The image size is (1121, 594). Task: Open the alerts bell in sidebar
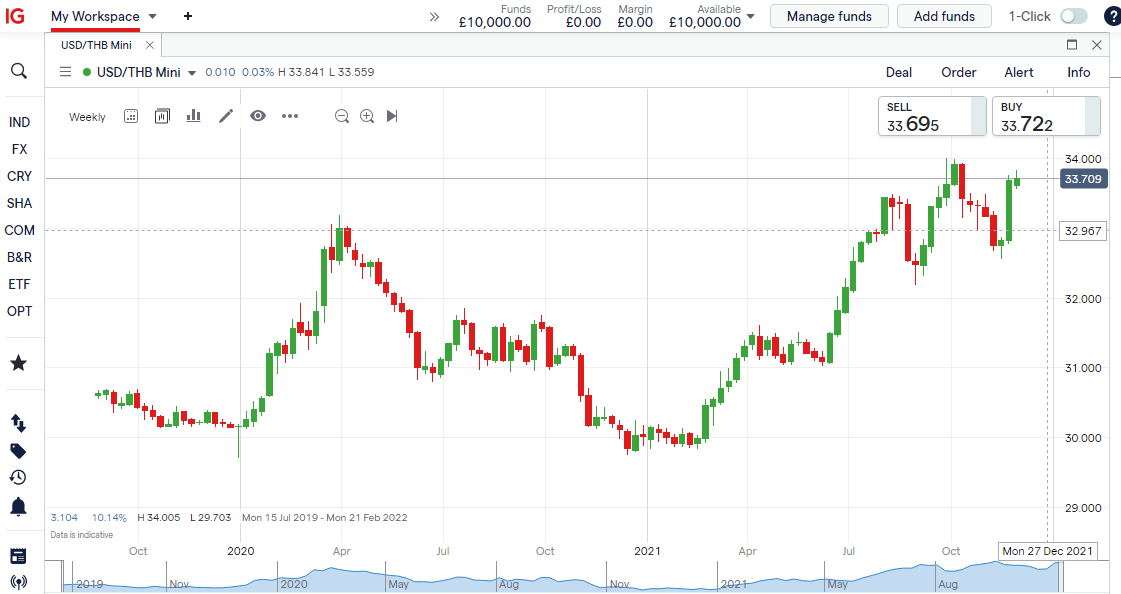pos(18,507)
